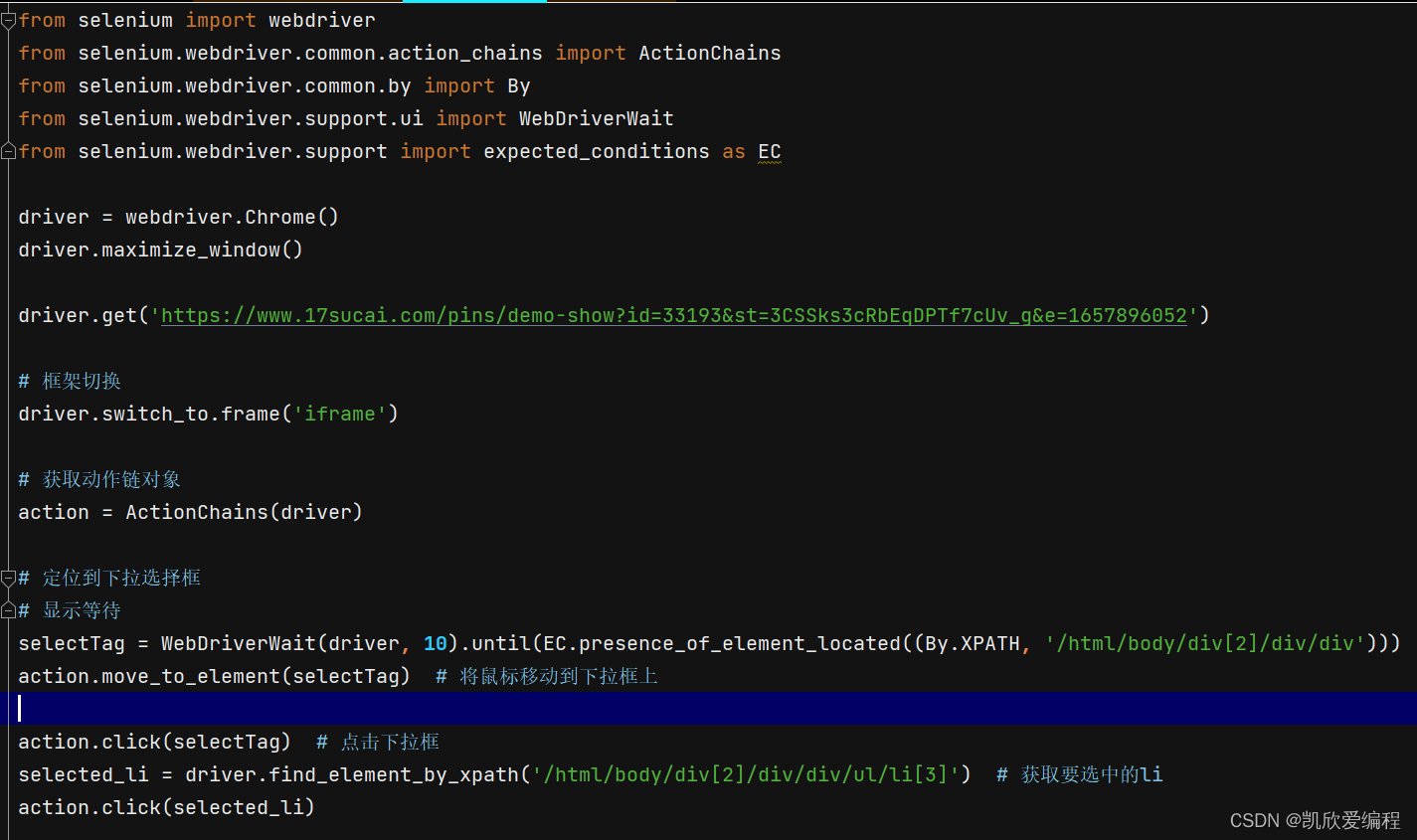The width and height of the screenshot is (1417, 840).
Task: Click xpath string '/html/body/div[2]/div/div'
Action: click(1205, 644)
